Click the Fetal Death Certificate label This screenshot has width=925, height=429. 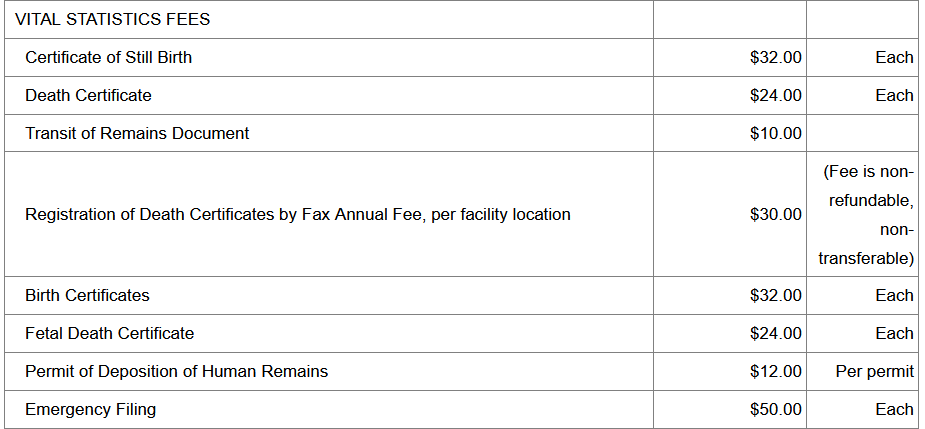point(109,333)
